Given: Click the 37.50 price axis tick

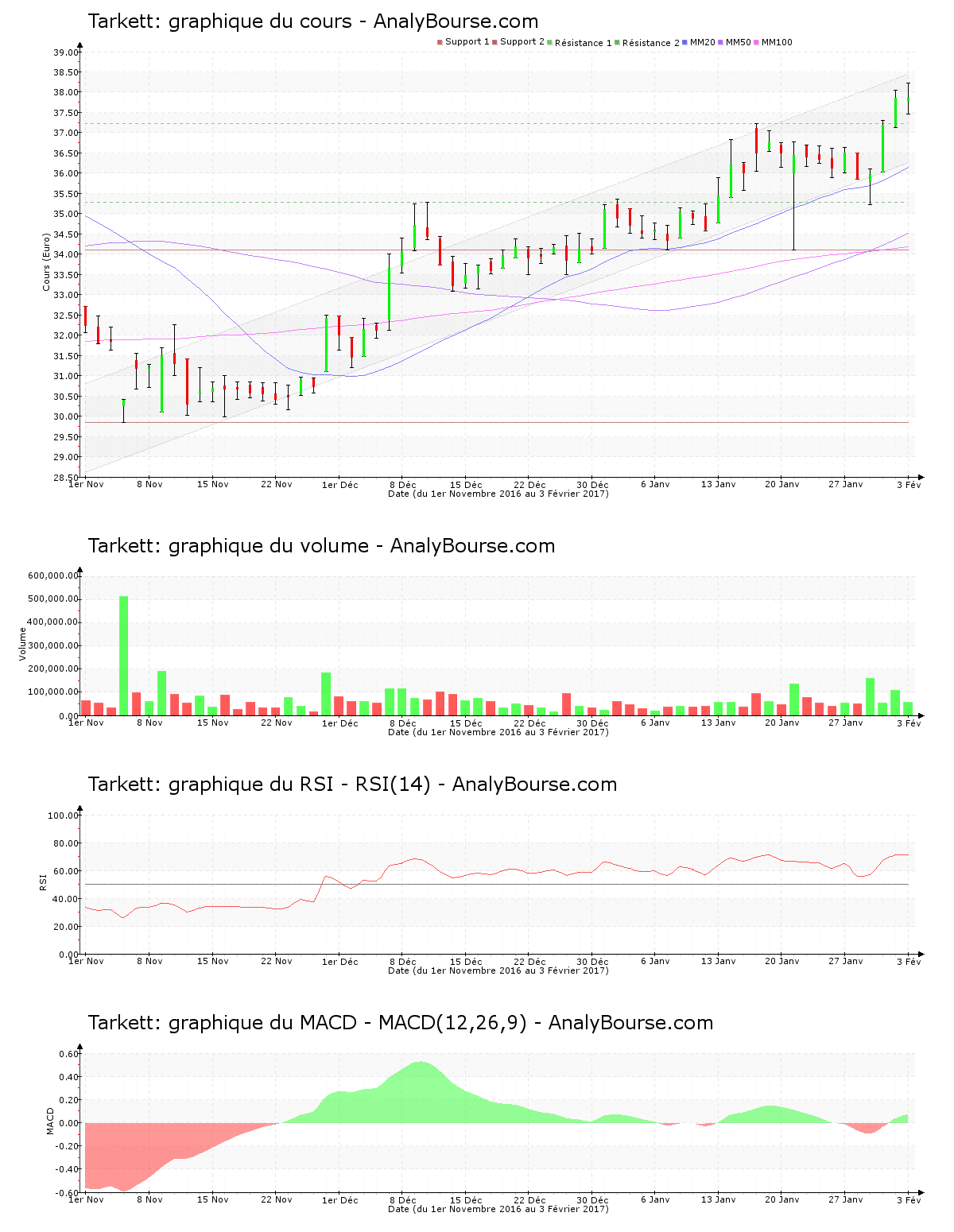Looking at the screenshot, I should (x=67, y=113).
